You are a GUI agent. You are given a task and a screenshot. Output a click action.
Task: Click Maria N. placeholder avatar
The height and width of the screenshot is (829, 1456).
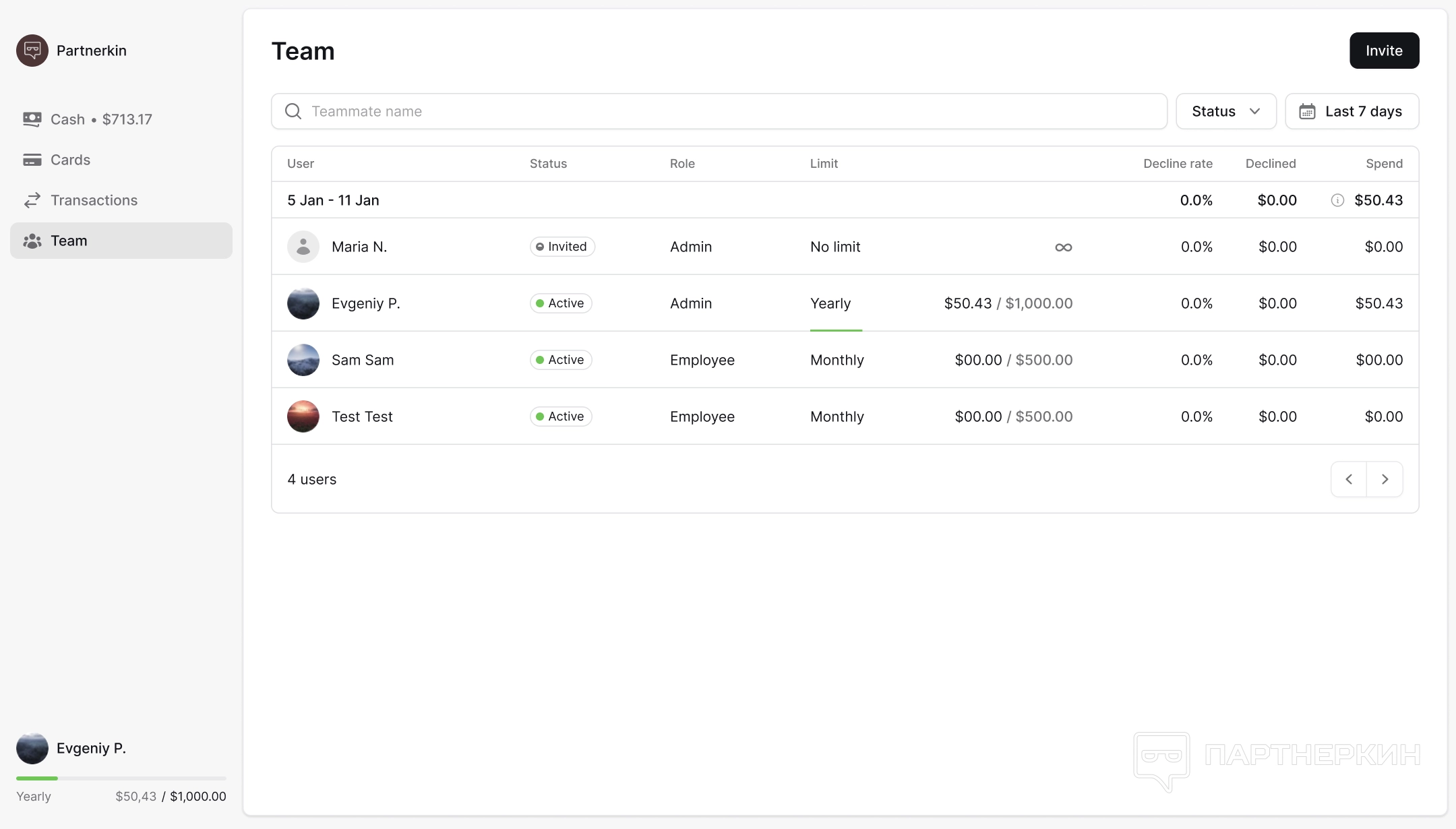[x=303, y=247]
